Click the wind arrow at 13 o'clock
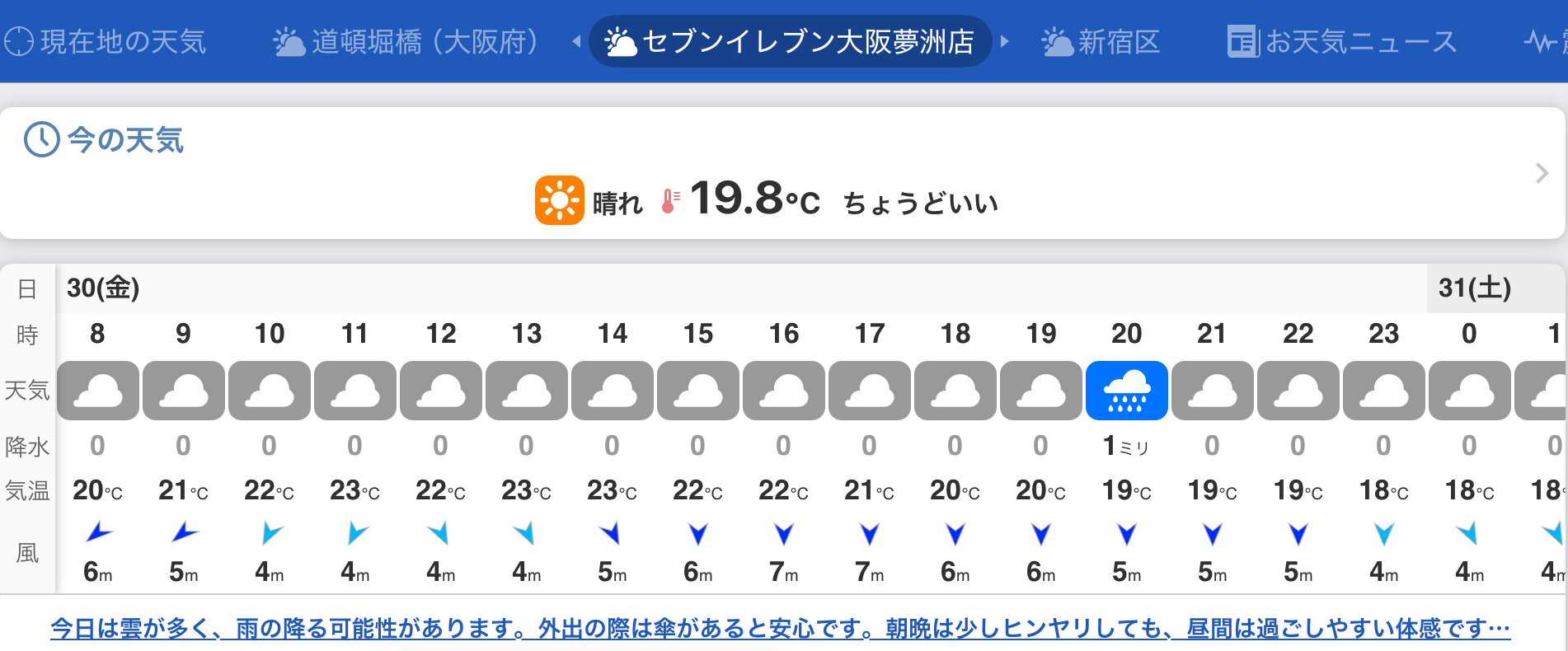The height and width of the screenshot is (651, 1568). point(525,533)
